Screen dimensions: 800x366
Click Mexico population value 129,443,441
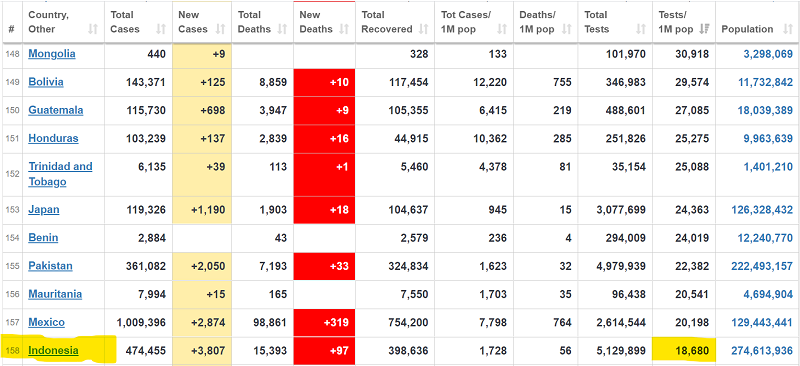pos(761,323)
